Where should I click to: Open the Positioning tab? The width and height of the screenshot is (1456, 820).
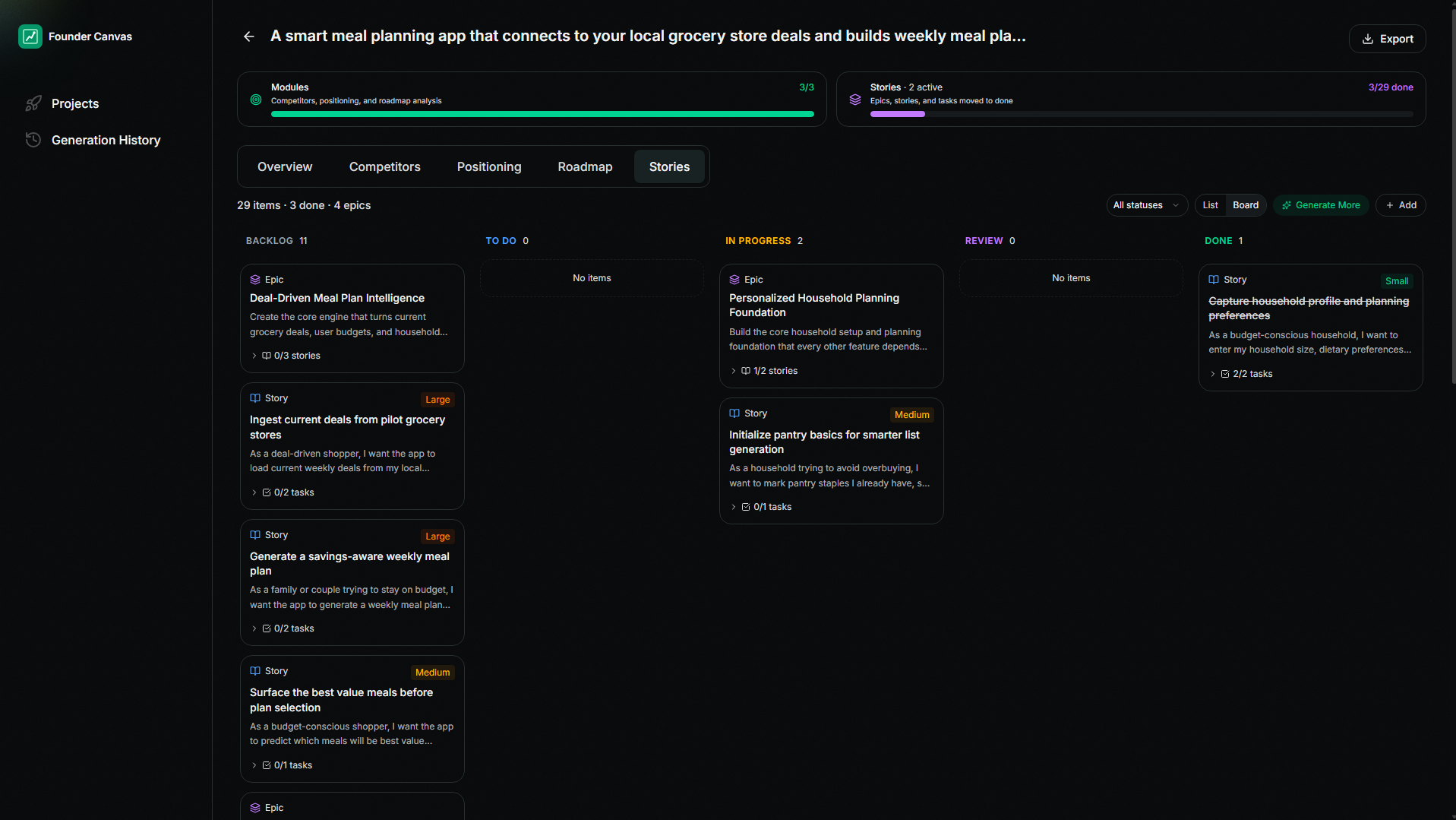tap(489, 166)
